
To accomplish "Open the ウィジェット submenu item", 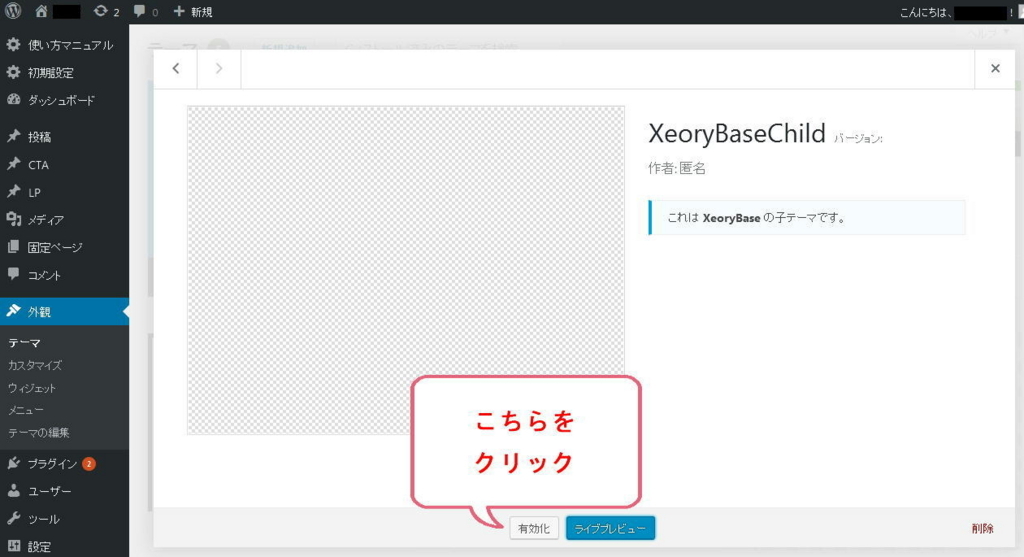I will pyautogui.click(x=32, y=388).
